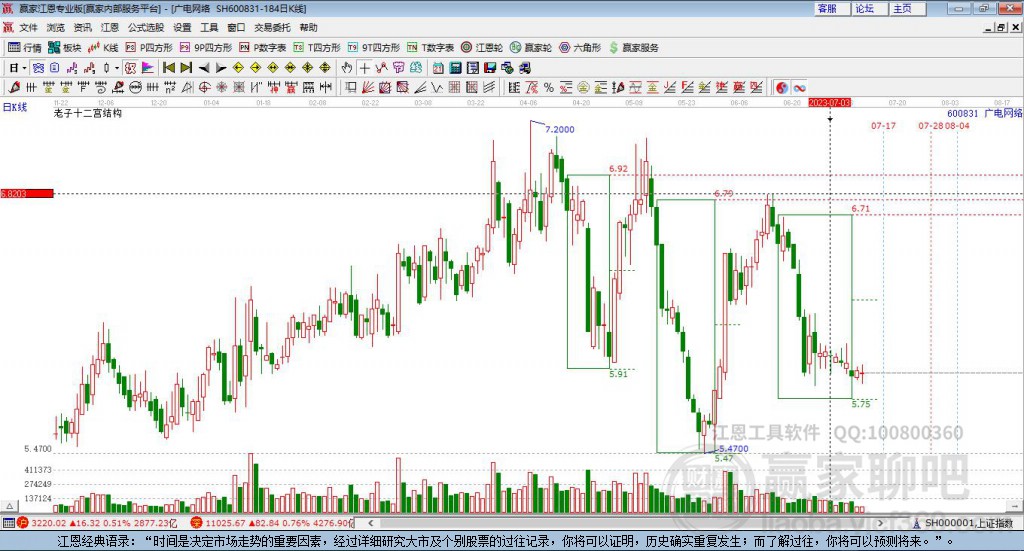Open the 板块 sector view

coord(64,48)
